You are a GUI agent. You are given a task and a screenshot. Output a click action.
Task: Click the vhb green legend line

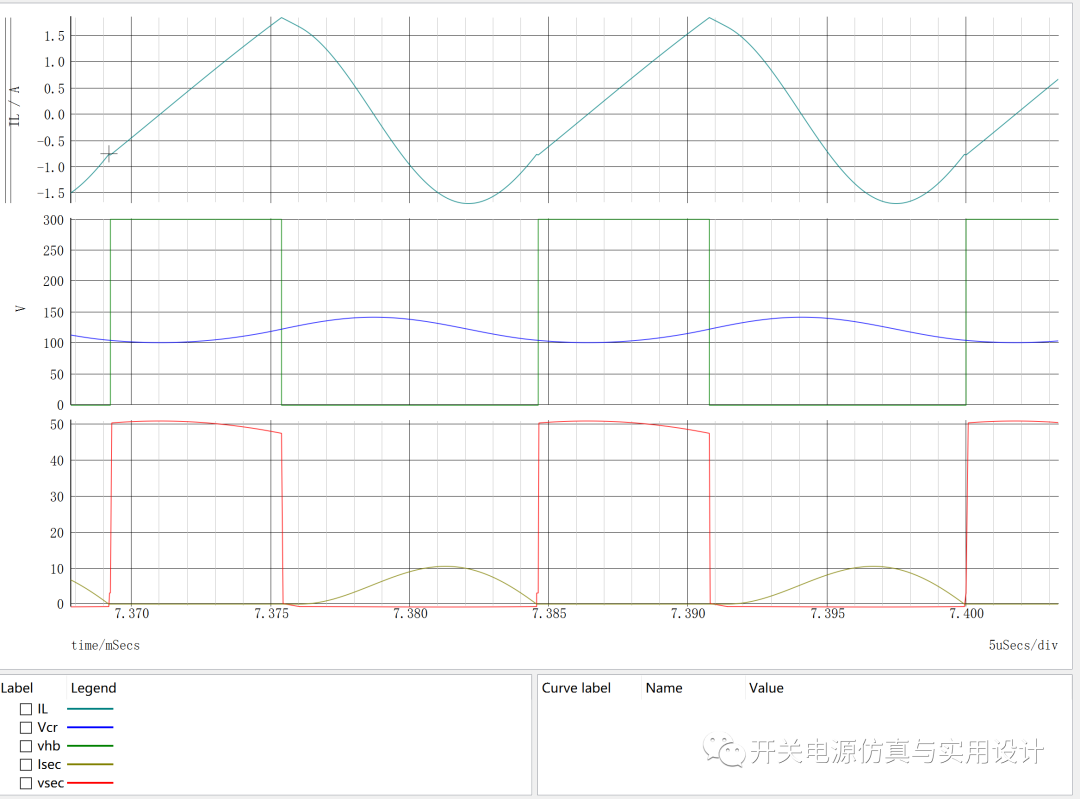(x=90, y=746)
